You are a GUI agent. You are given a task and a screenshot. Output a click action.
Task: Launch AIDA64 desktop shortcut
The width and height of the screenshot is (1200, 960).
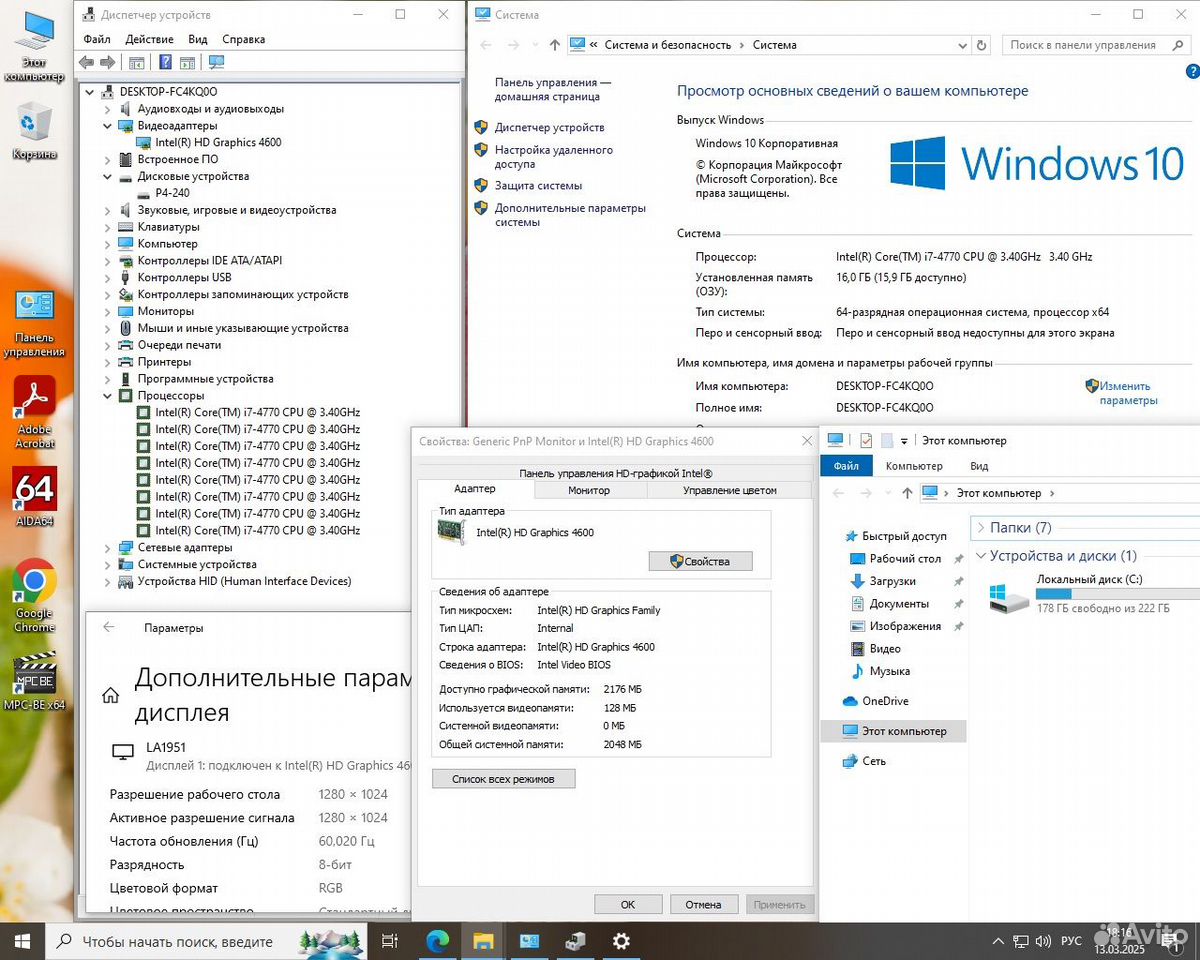pos(34,498)
